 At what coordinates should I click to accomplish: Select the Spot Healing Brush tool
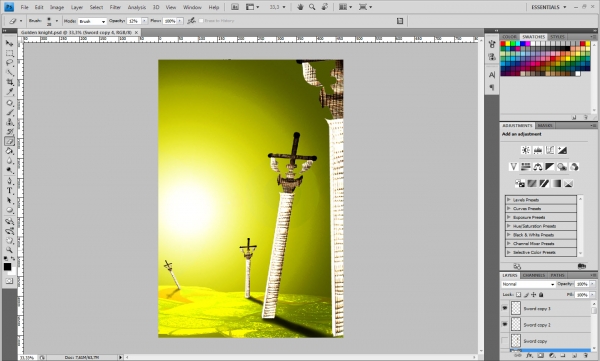point(10,103)
